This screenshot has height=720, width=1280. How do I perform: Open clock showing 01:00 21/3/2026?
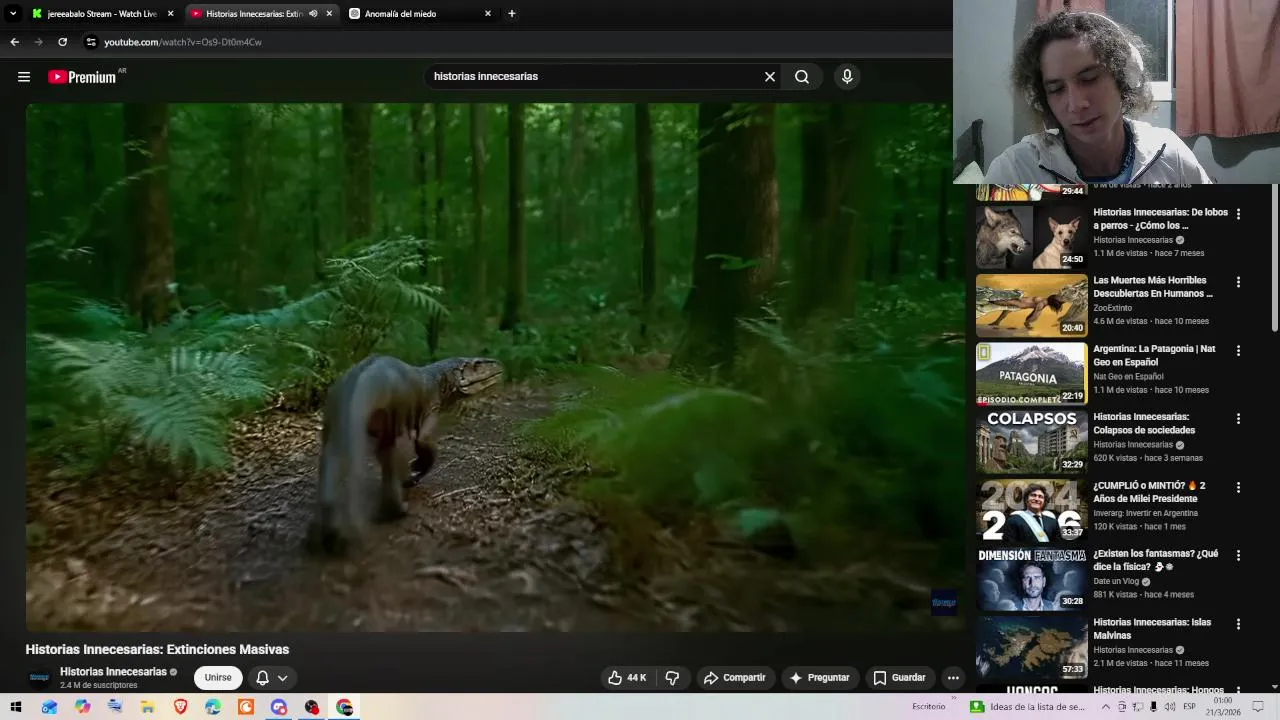(x=1224, y=707)
